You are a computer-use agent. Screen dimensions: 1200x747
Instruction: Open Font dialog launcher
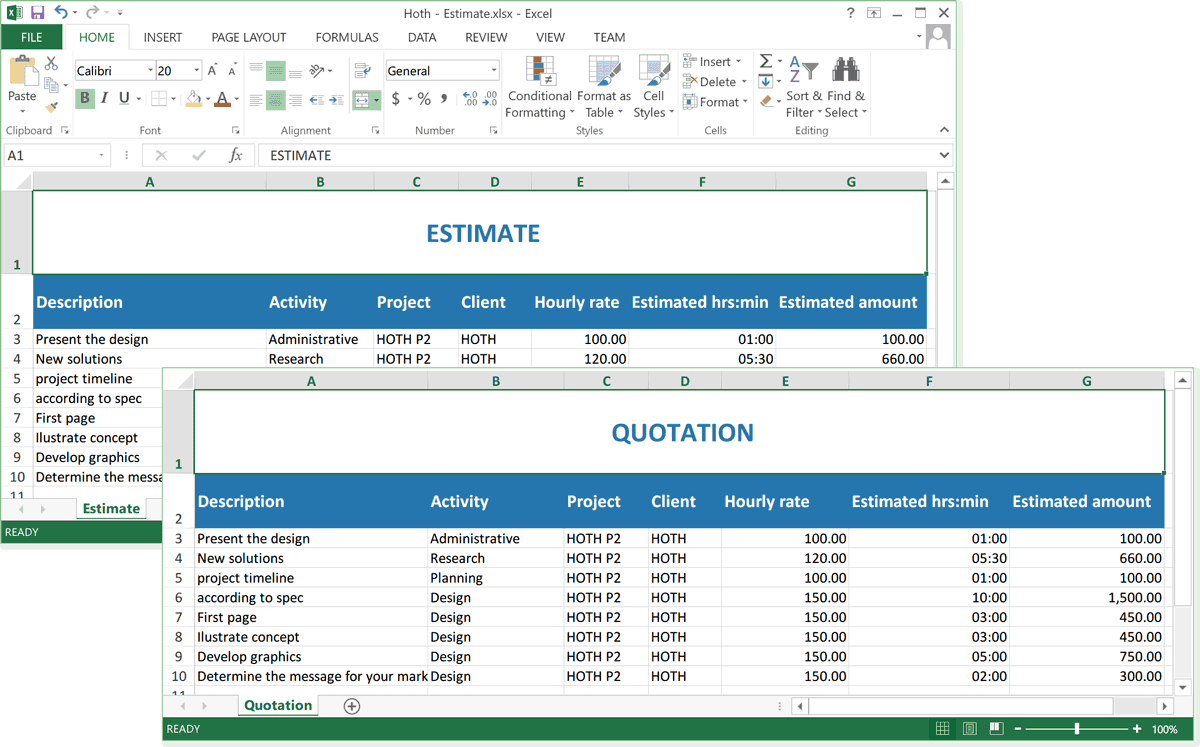[x=236, y=131]
